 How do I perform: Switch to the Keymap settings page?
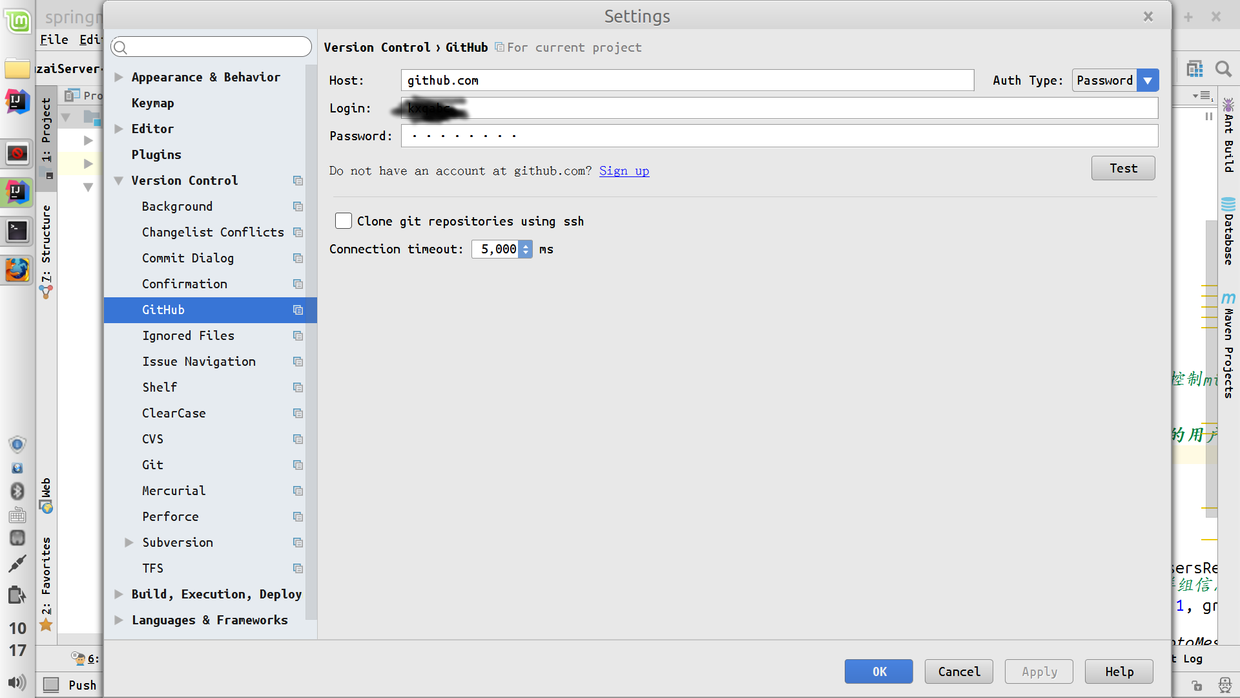152,102
